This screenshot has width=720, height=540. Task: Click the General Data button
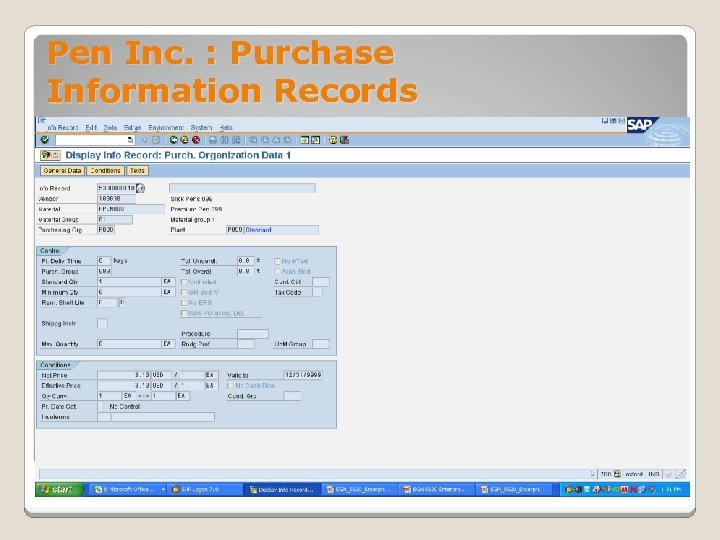click(x=62, y=171)
